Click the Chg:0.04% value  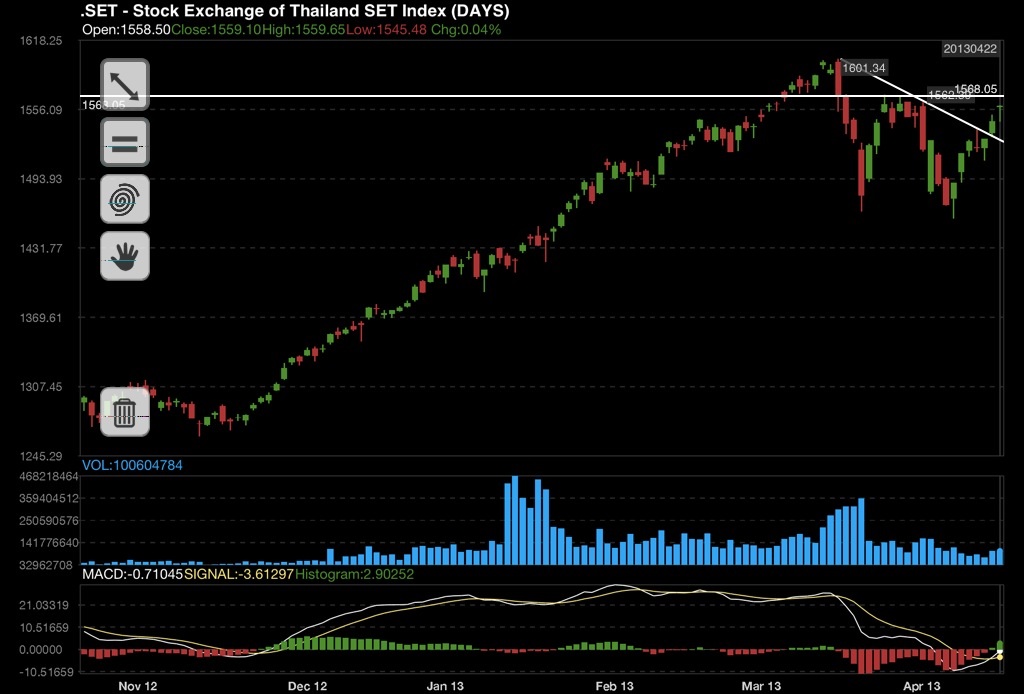pos(466,30)
